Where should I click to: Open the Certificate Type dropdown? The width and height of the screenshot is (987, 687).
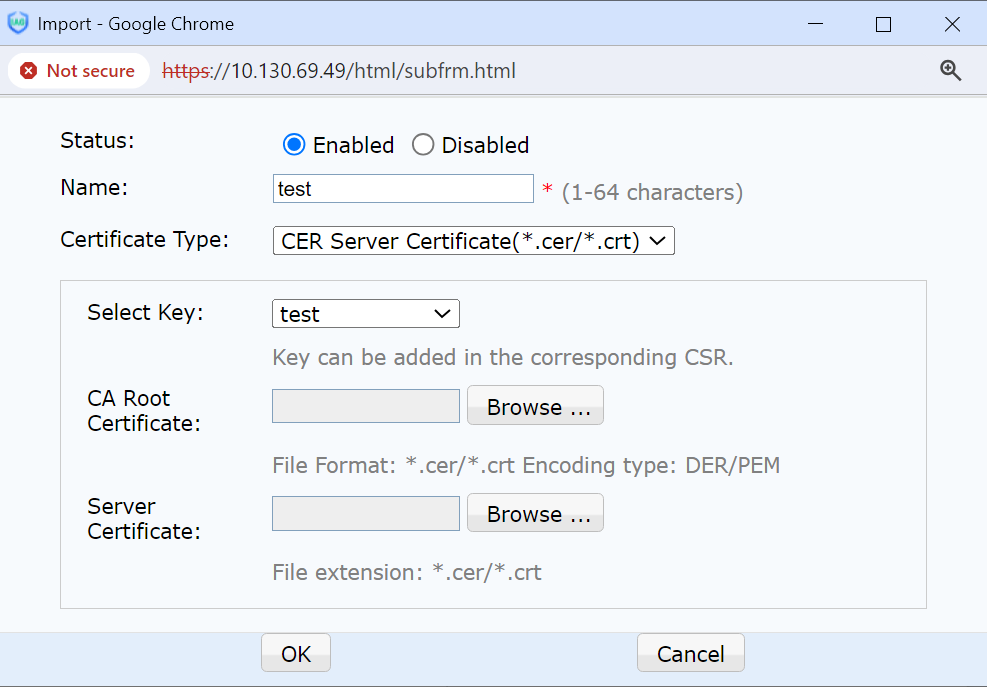[x=473, y=241]
